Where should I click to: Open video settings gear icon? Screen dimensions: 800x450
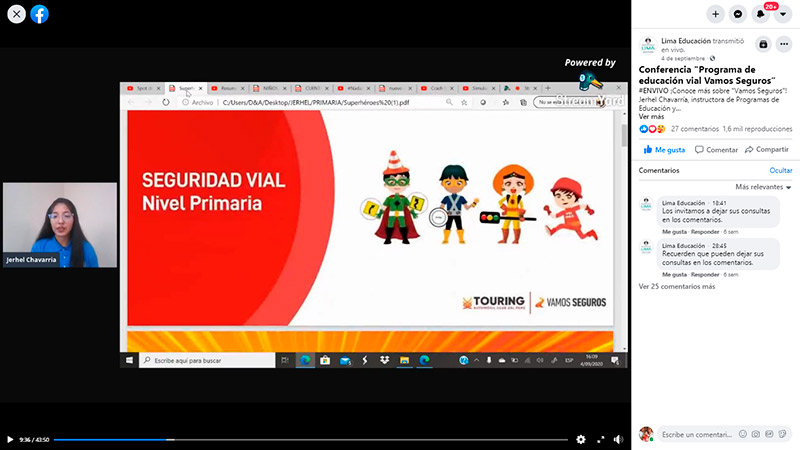tap(581, 439)
